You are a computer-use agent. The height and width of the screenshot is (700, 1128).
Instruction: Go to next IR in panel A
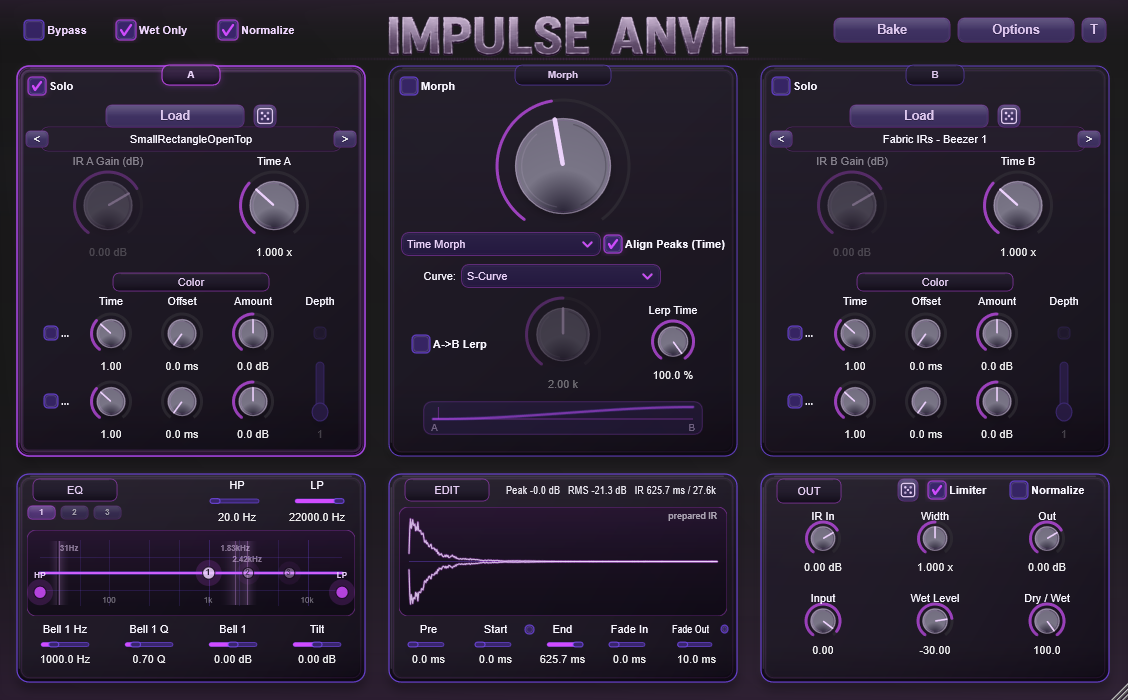(345, 139)
